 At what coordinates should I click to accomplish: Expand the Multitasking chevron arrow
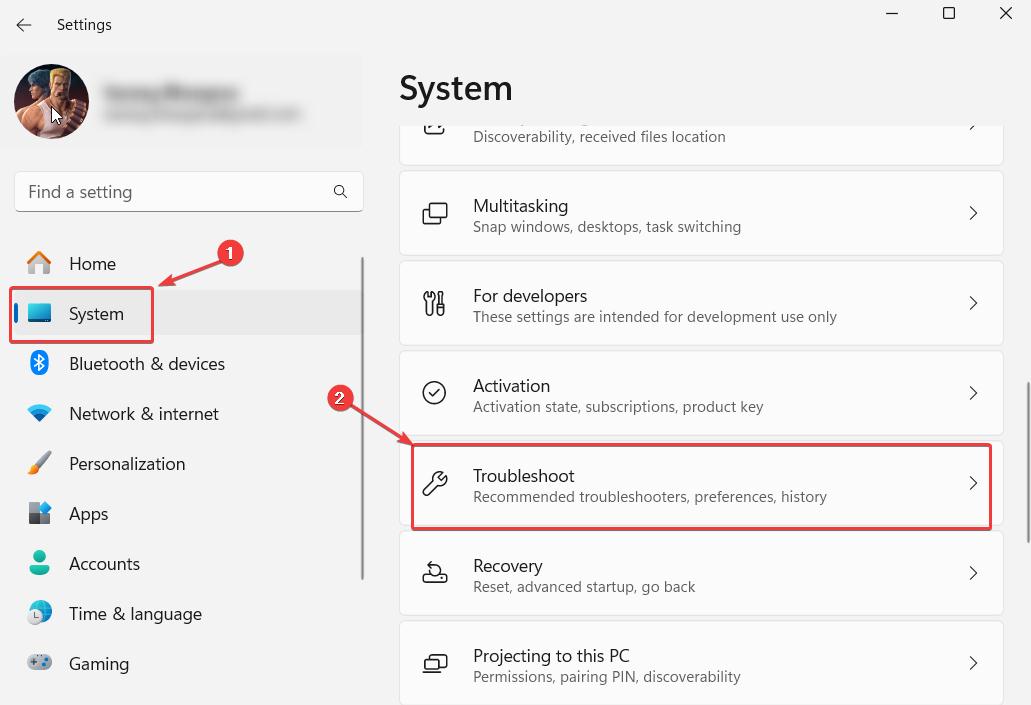point(973,214)
